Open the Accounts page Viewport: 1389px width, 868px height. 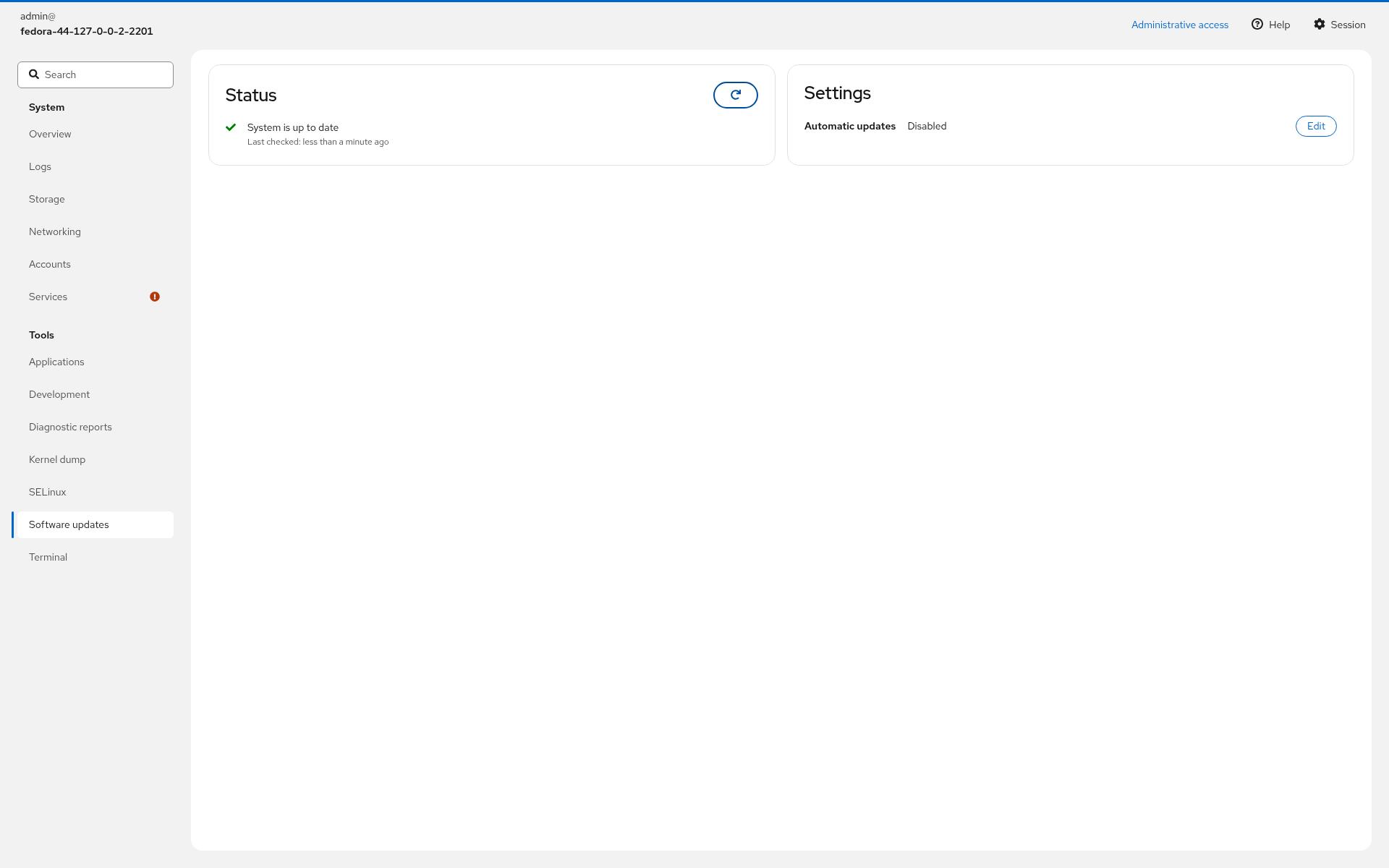coord(93,264)
